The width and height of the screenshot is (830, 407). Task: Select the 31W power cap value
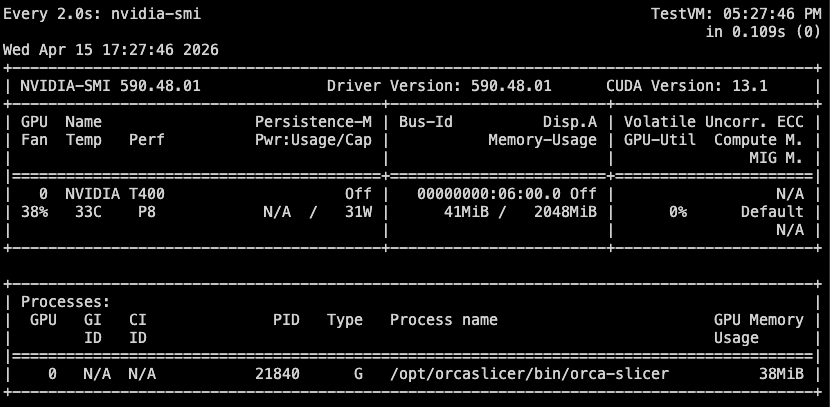click(358, 212)
